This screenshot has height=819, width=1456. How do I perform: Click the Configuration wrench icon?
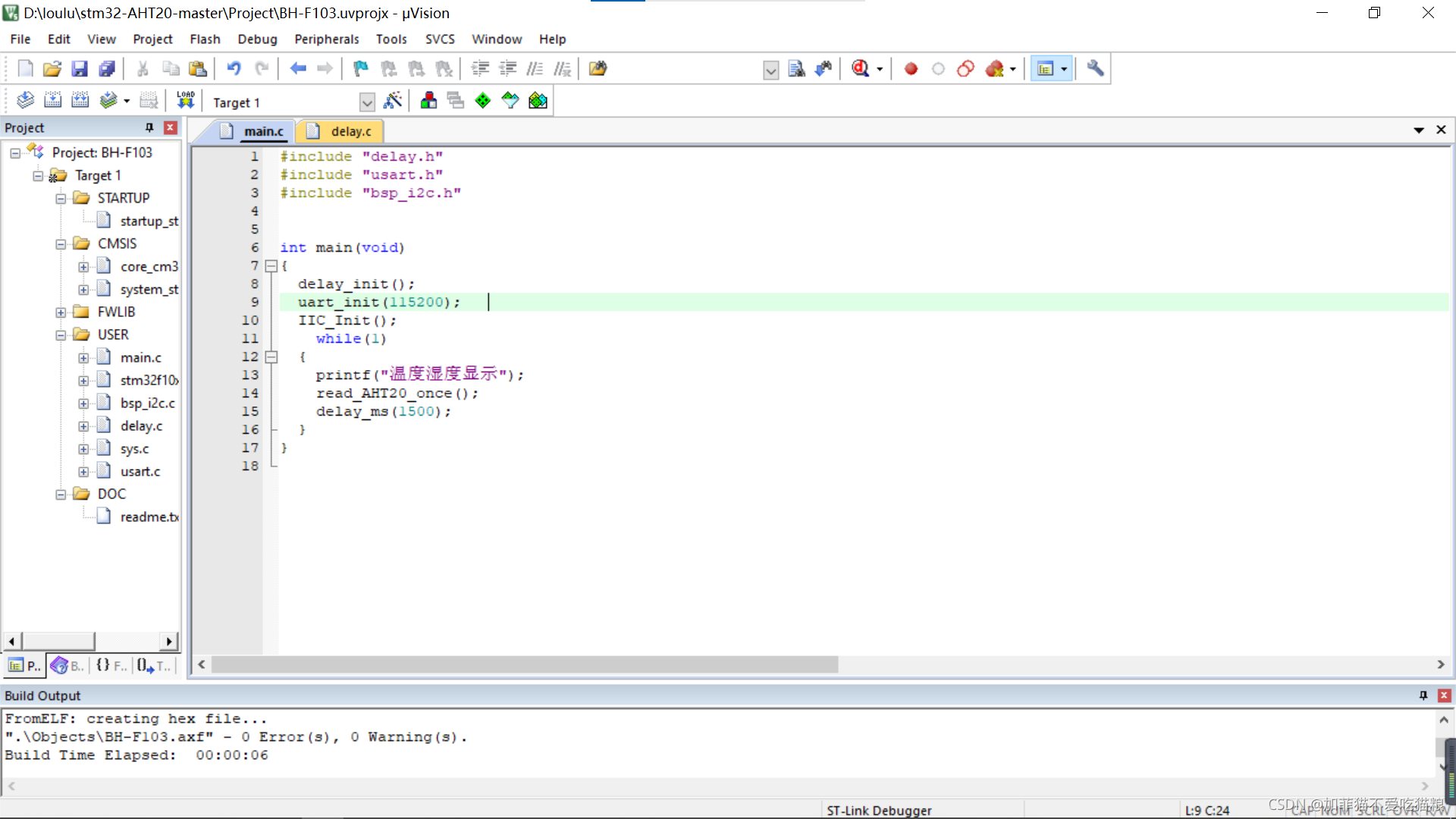1094,69
